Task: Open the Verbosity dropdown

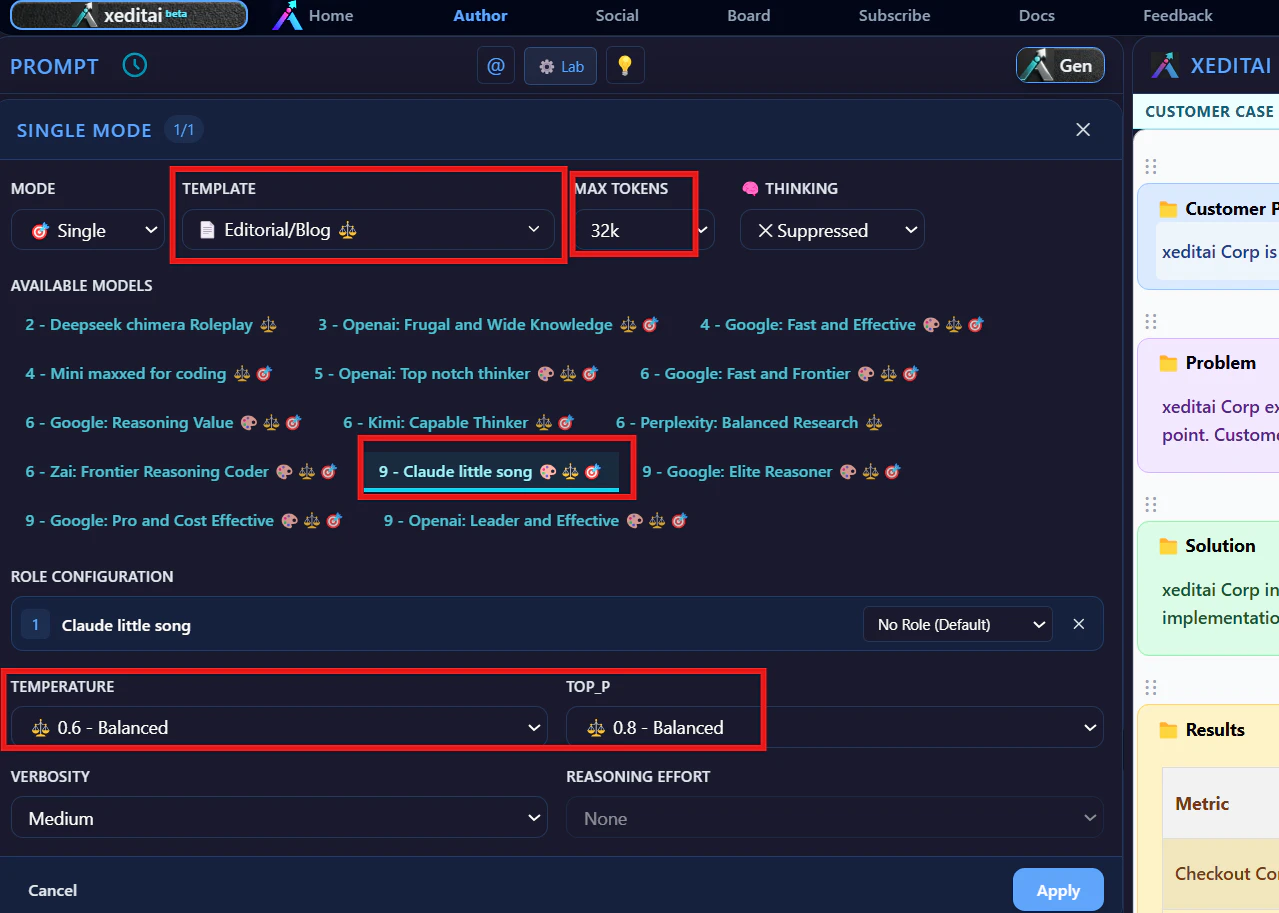Action: pyautogui.click(x=278, y=817)
